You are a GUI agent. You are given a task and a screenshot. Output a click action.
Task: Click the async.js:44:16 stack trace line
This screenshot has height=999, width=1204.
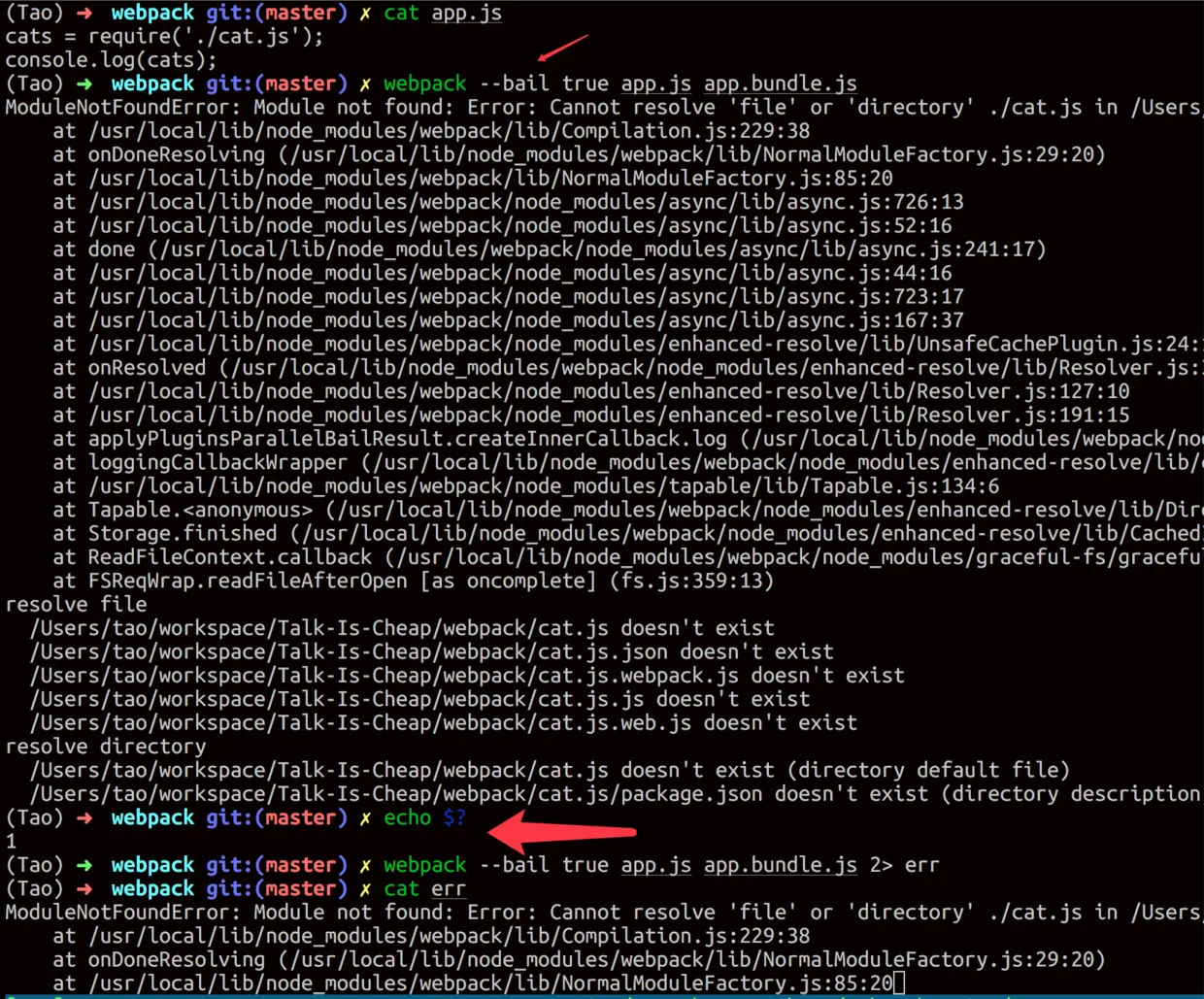[503, 273]
